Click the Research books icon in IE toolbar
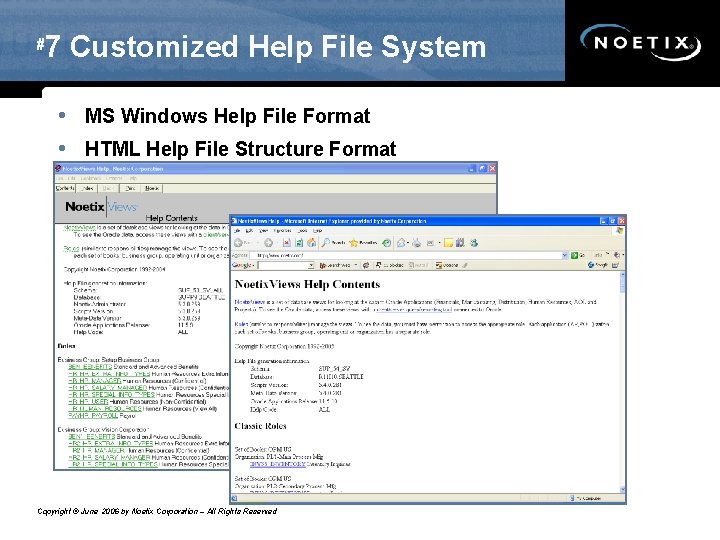The image size is (720, 540). [460, 242]
